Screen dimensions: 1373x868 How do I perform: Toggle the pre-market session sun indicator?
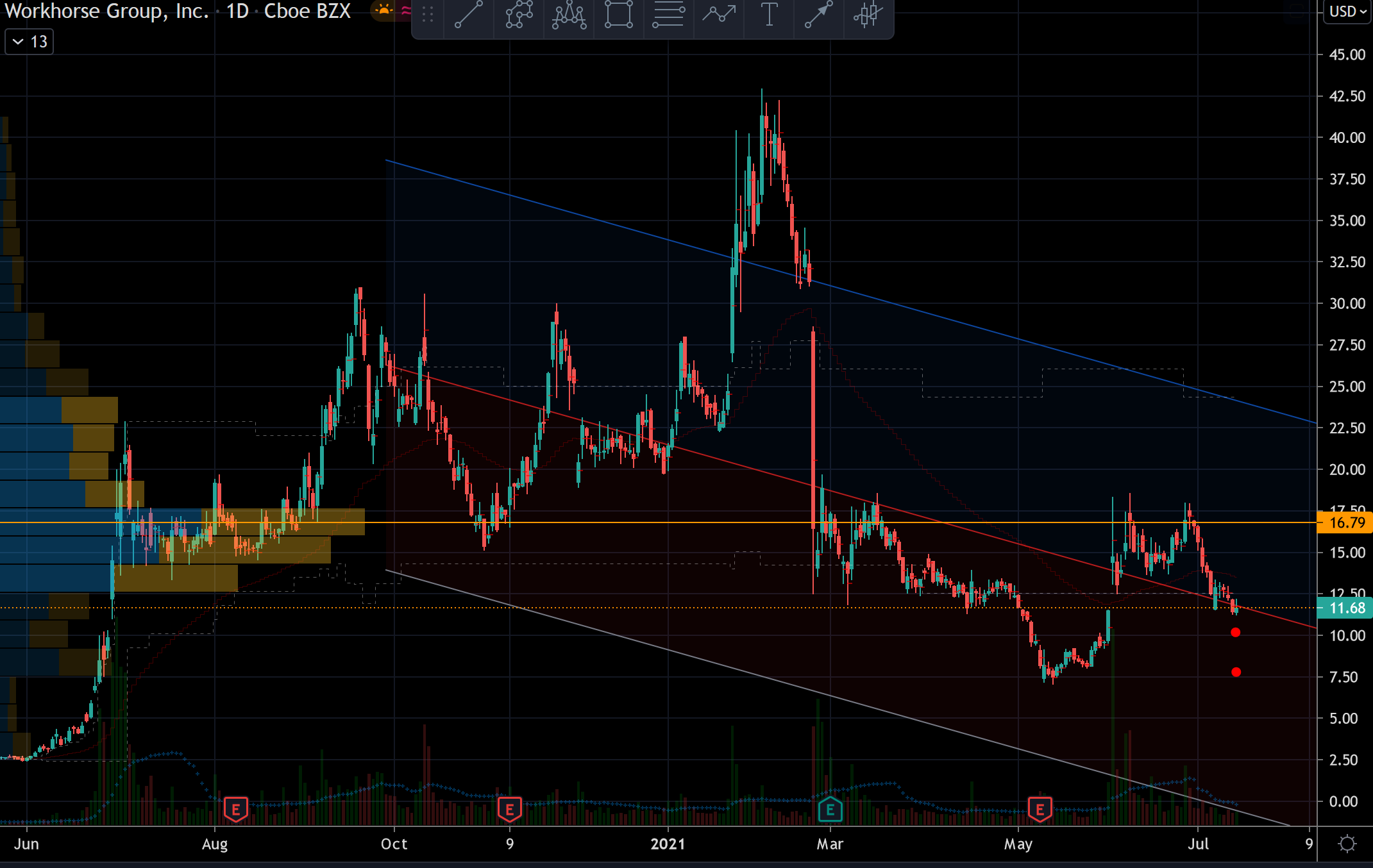[x=383, y=10]
